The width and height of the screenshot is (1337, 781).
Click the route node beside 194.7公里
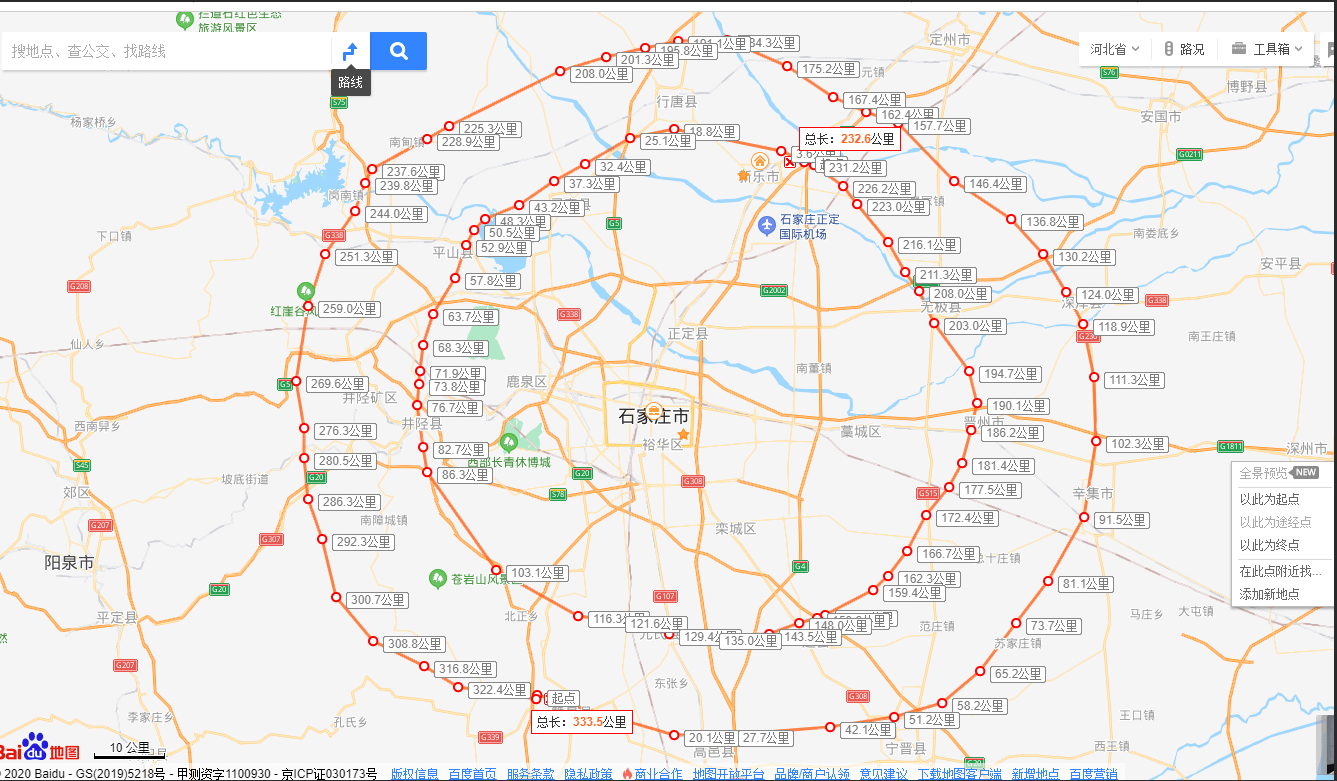[x=969, y=371]
